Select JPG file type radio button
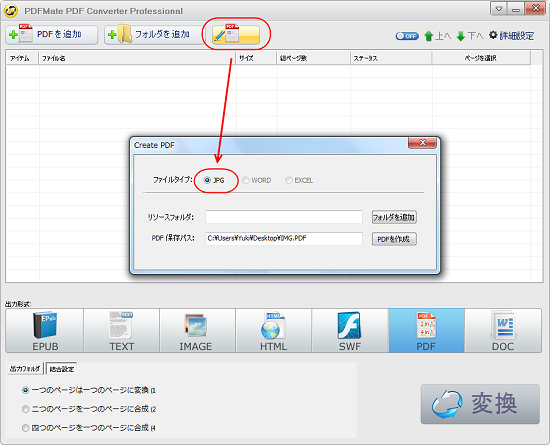Image resolution: width=550 pixels, height=445 pixels. pos(207,180)
